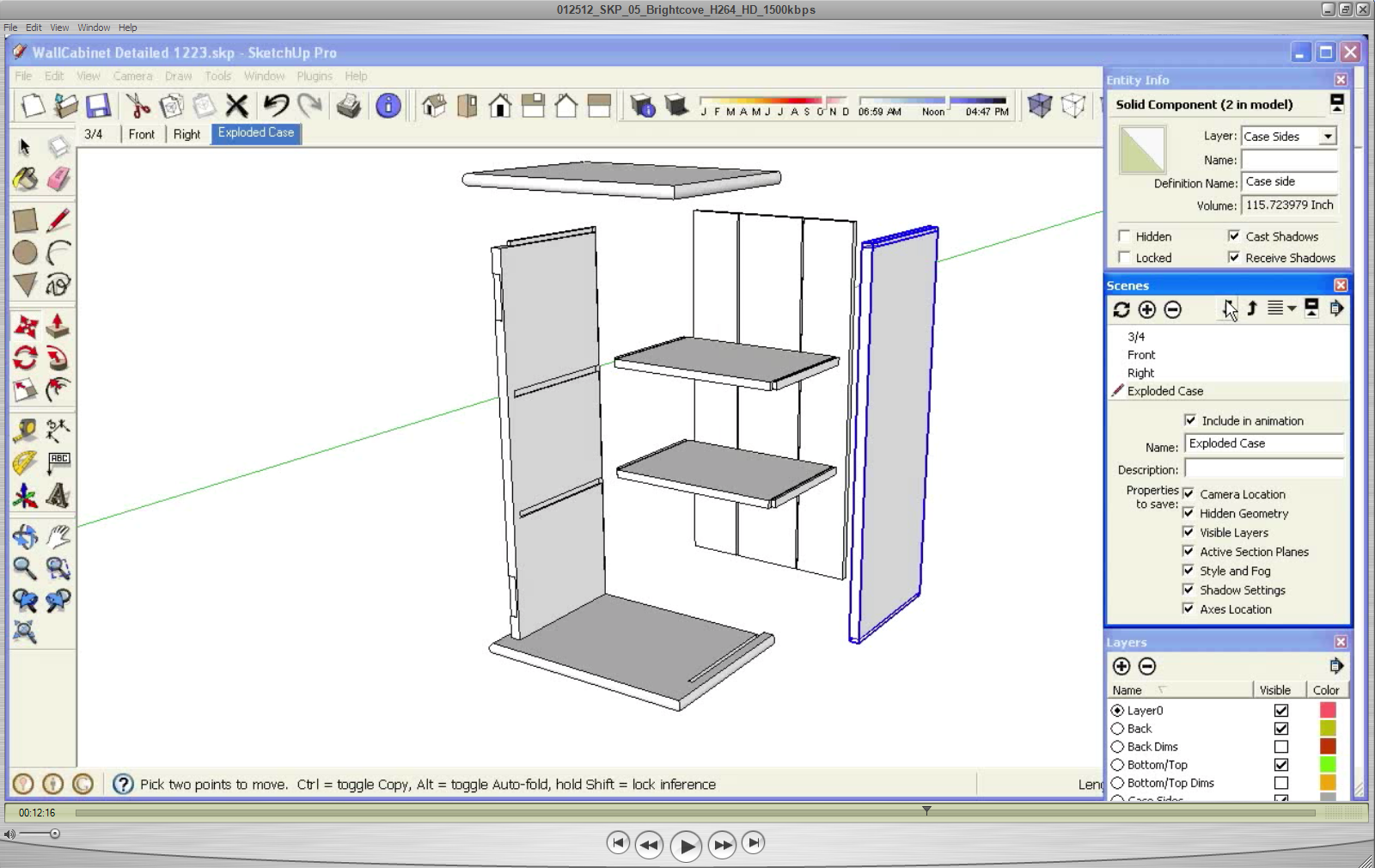Expand the Layers panel details arrow
This screenshot has width=1375, height=868.
(x=1337, y=665)
